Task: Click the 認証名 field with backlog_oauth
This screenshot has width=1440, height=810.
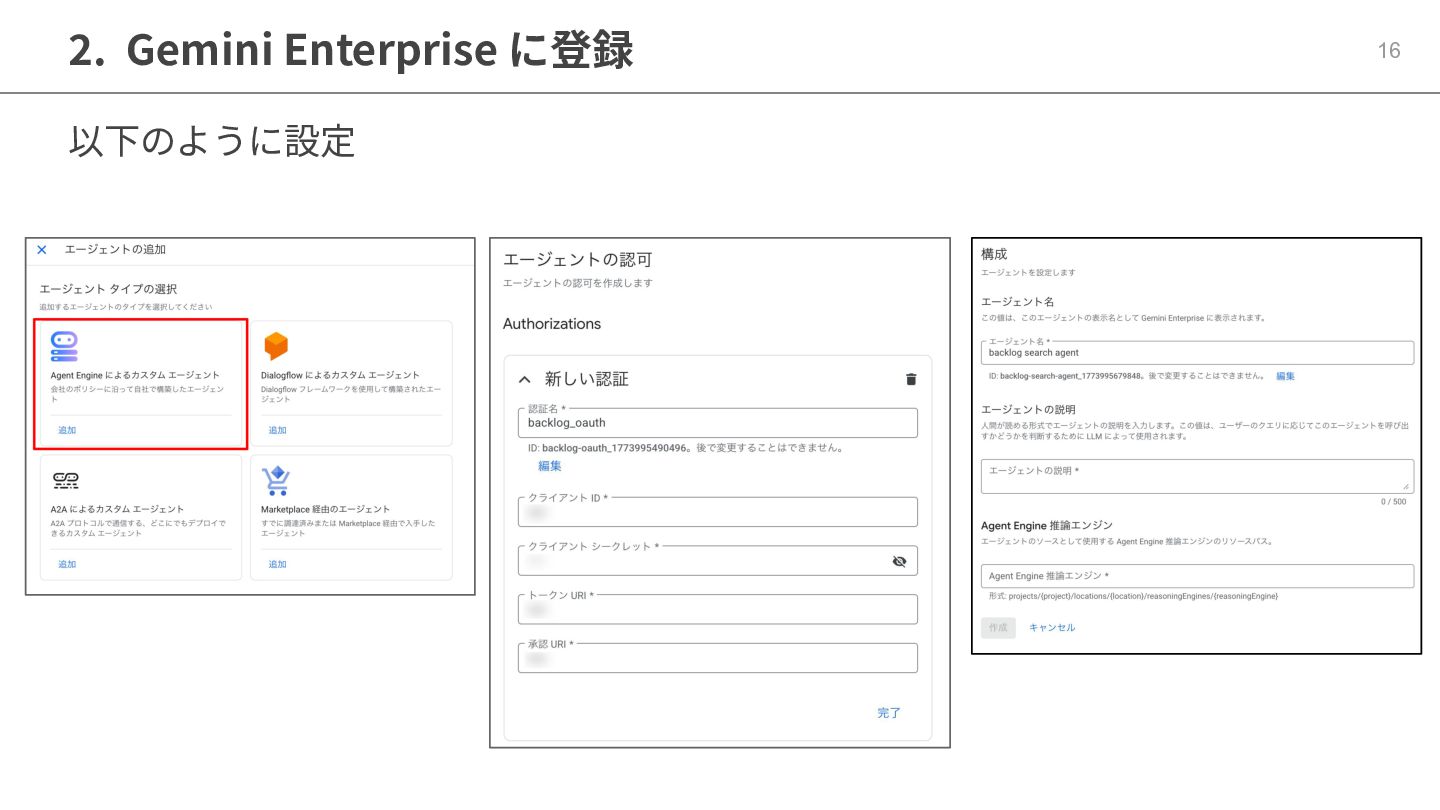Action: [718, 422]
